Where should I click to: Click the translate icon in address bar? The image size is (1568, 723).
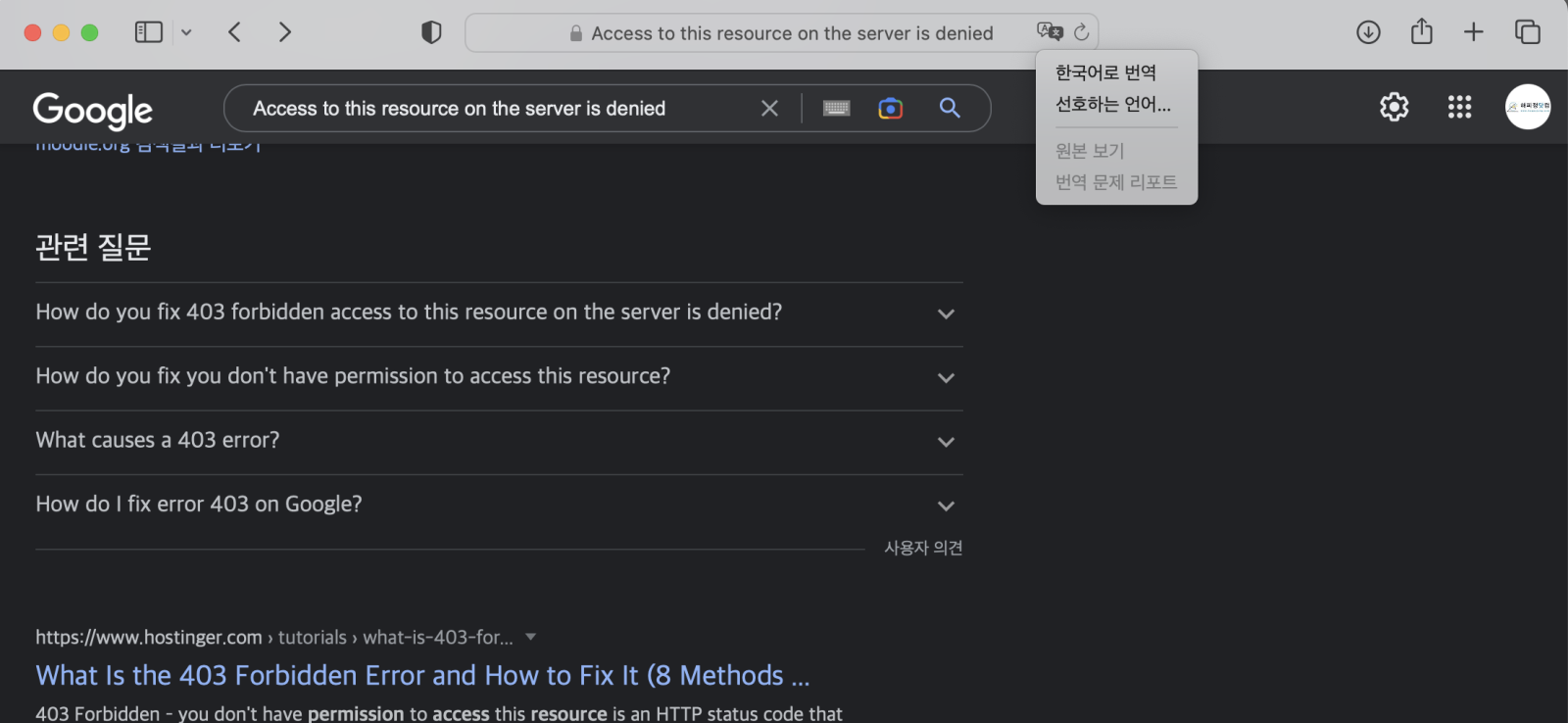(1050, 32)
